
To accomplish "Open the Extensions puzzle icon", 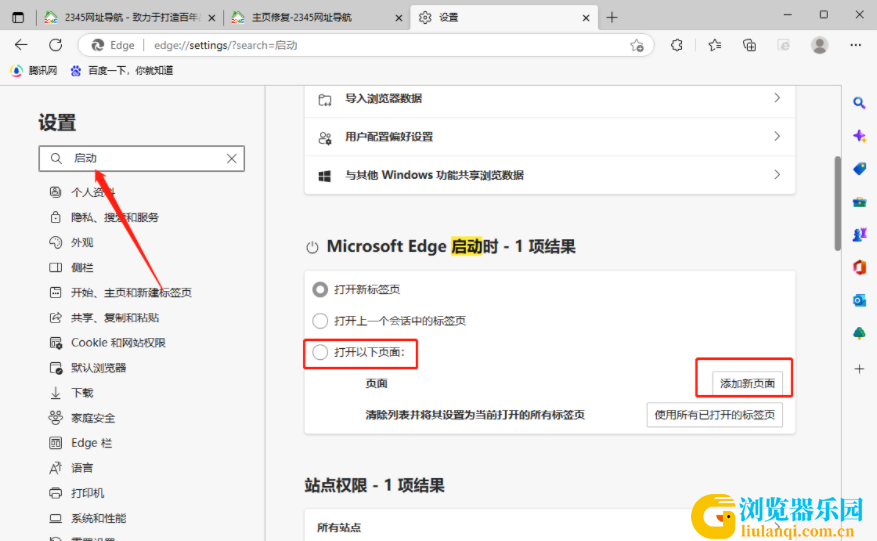I will point(677,45).
